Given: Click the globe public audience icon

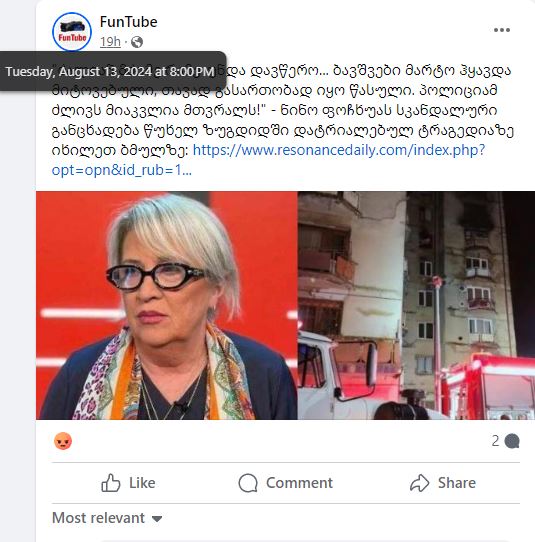Looking at the screenshot, I should (137, 42).
